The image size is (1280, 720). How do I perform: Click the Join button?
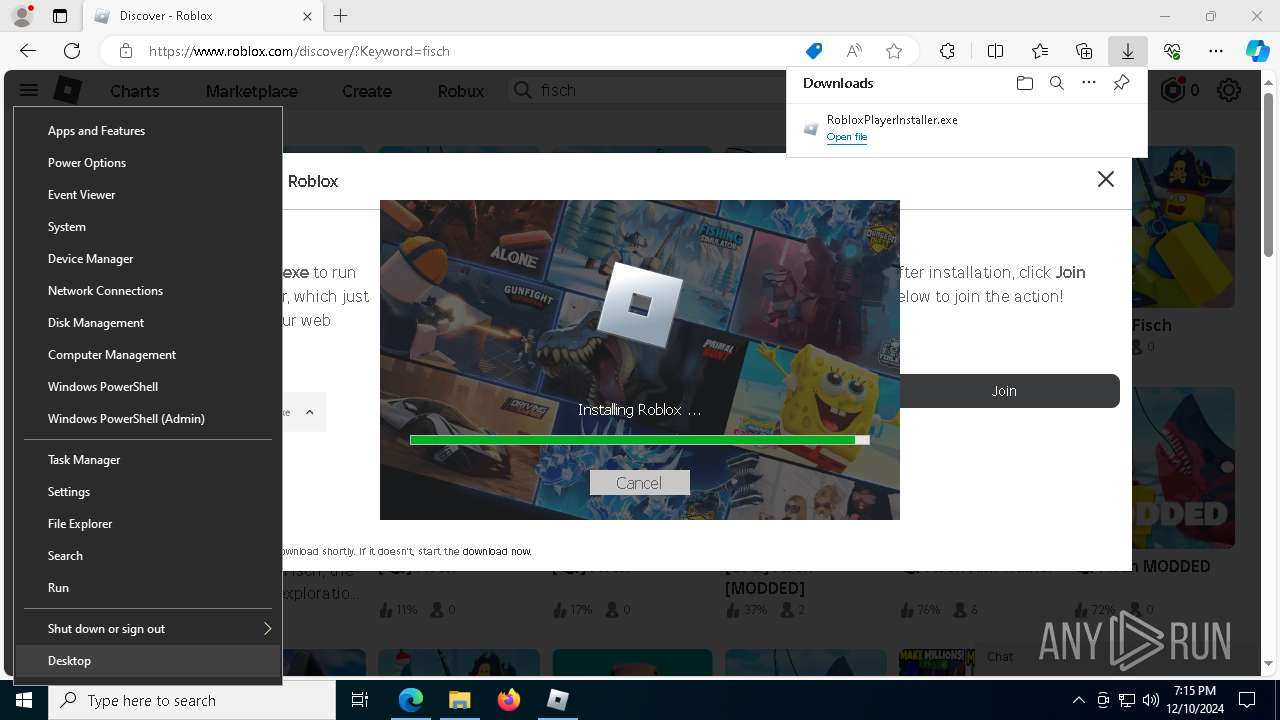(x=1004, y=391)
